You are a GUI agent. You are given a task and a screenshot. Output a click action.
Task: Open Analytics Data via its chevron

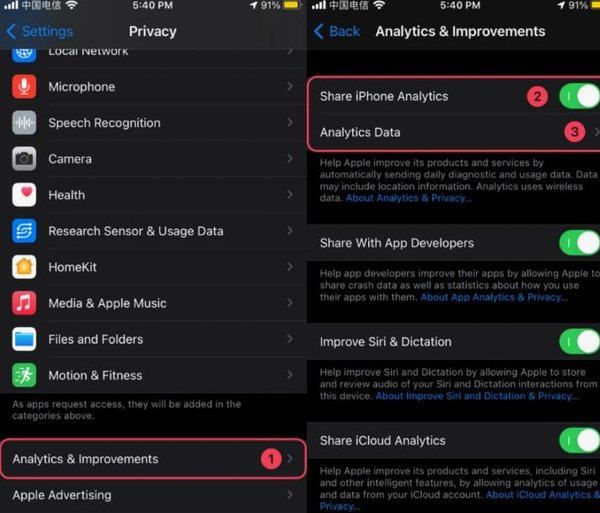(596, 132)
